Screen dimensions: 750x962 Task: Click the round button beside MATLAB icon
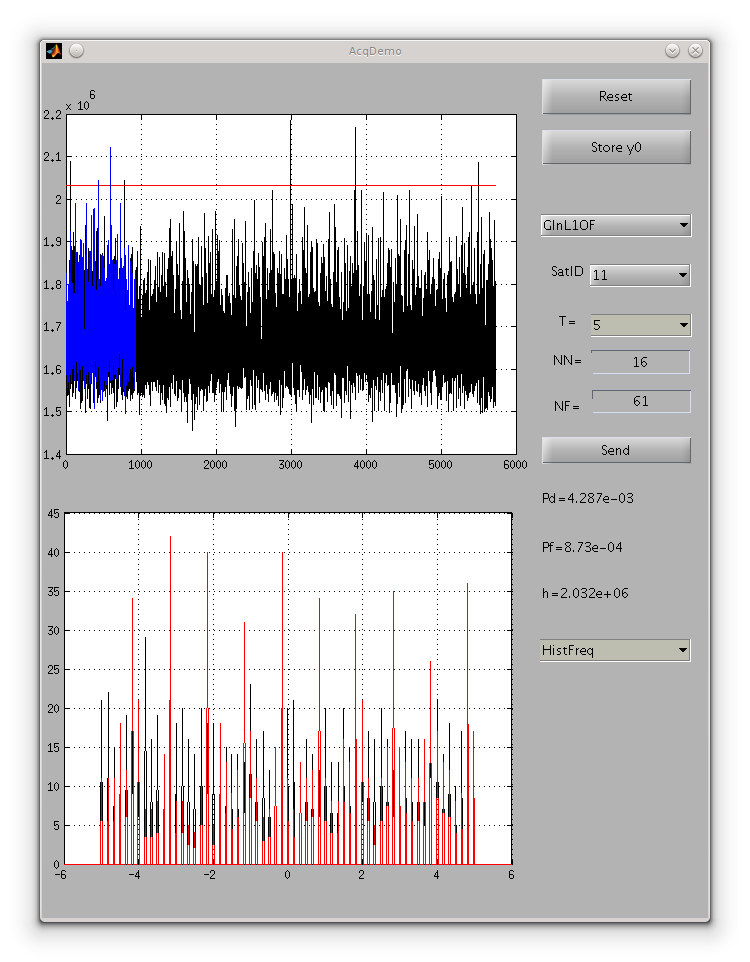pos(77,51)
